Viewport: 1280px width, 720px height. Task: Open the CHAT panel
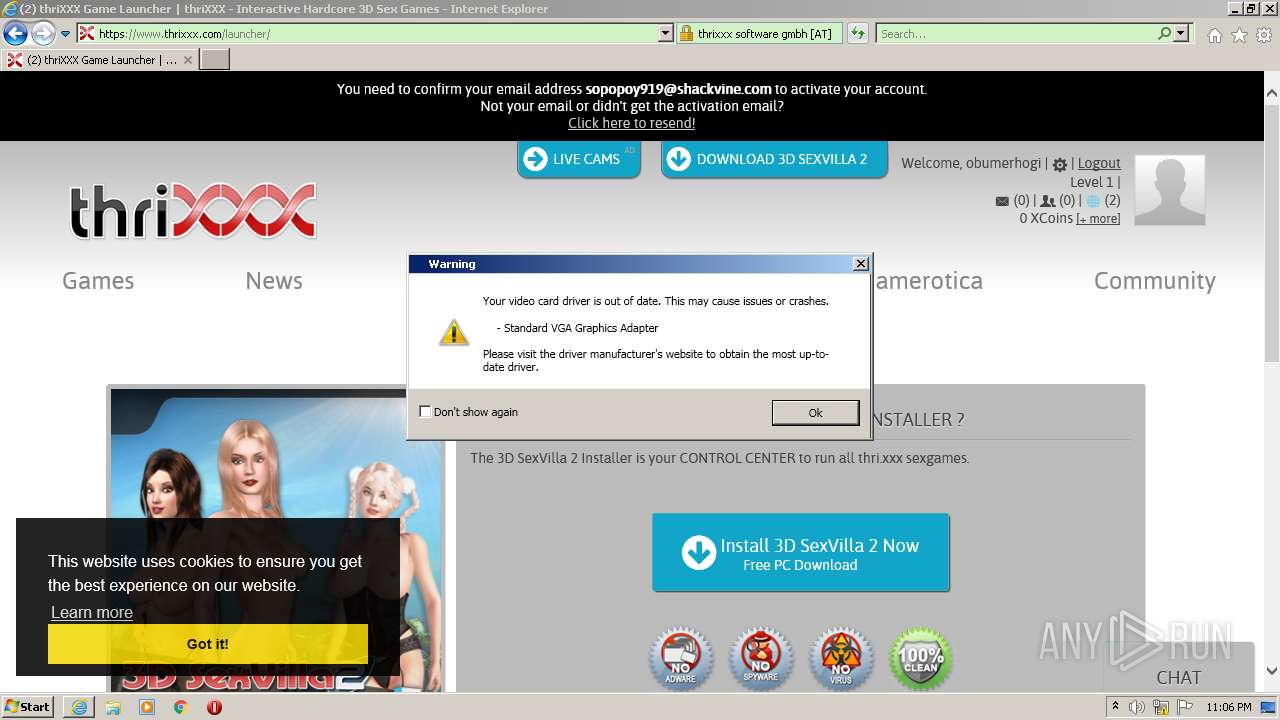point(1178,677)
